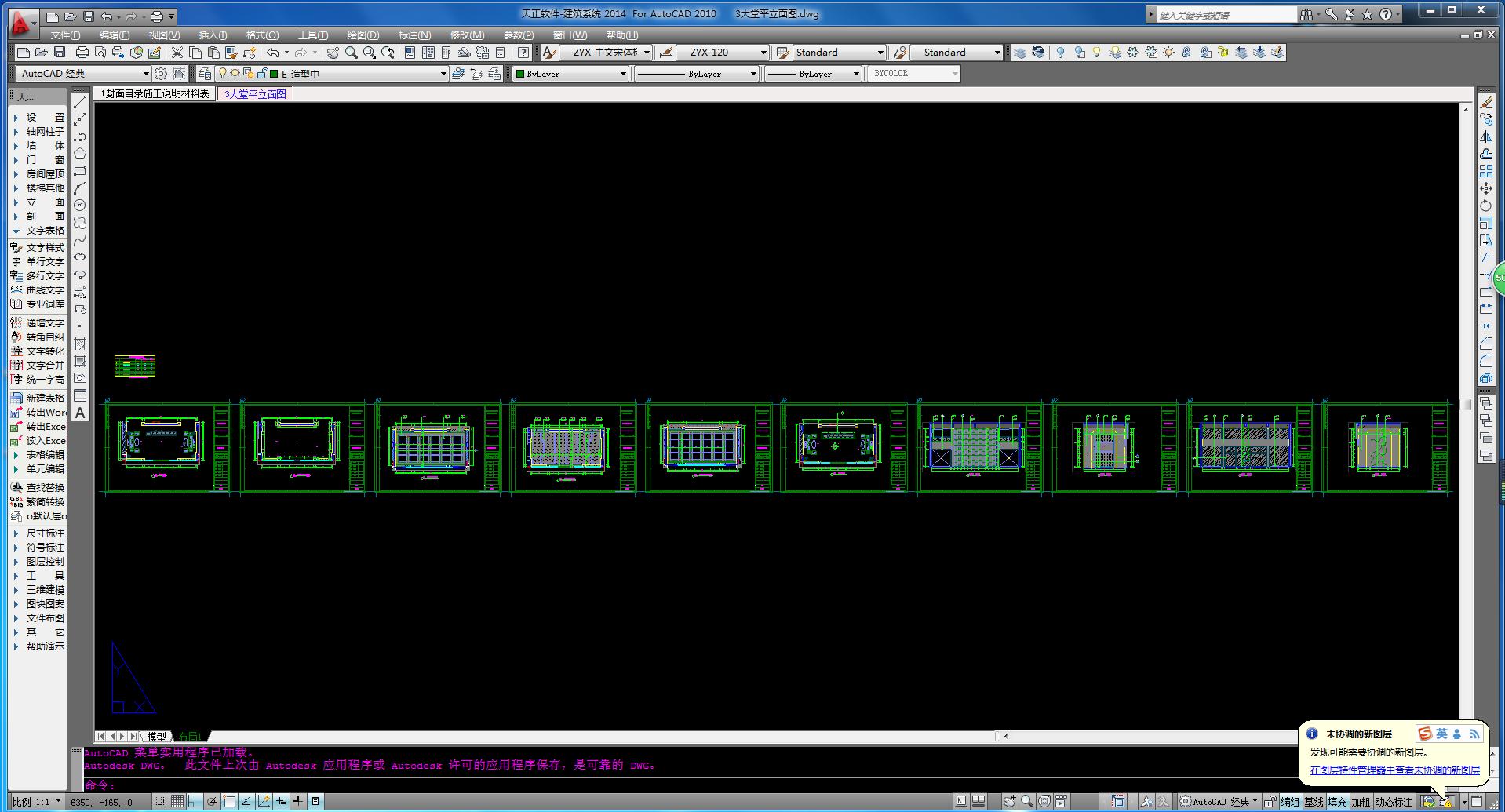Switch to the 布局1 layout tab
Image resolution: width=1505 pixels, height=812 pixels.
(x=190, y=737)
